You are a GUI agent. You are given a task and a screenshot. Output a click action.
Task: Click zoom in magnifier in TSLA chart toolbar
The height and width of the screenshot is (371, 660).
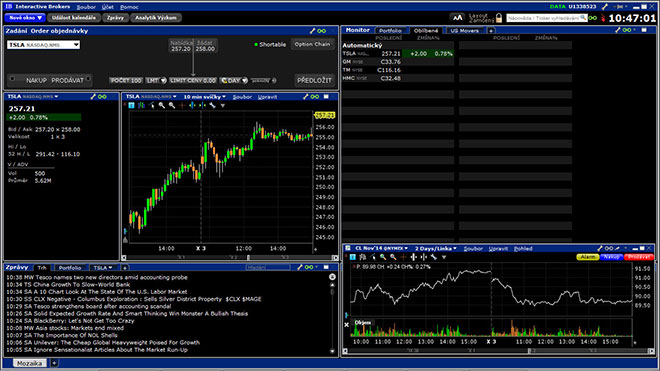(x=162, y=105)
